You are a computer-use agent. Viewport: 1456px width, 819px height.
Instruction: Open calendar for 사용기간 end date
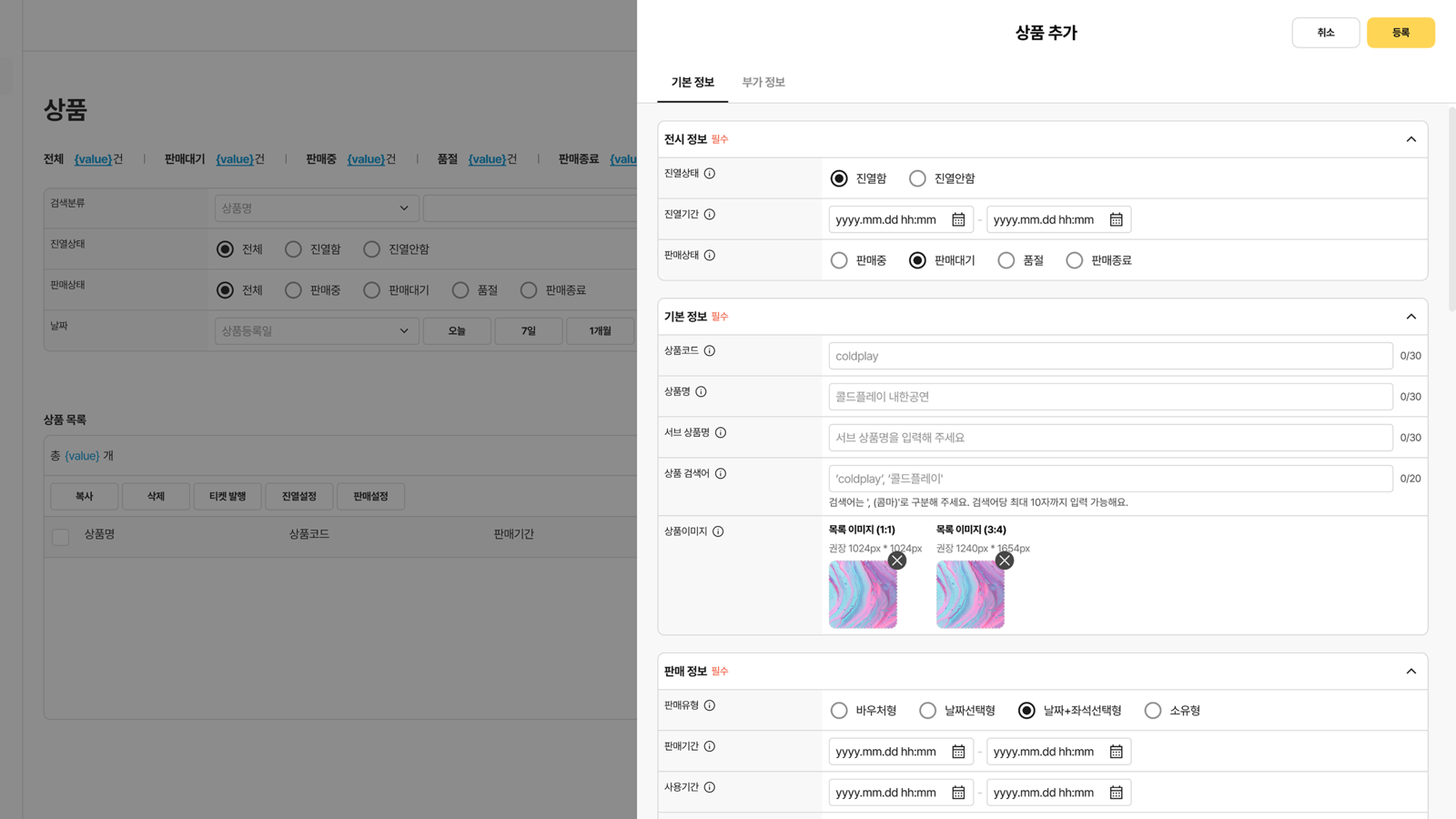click(x=1116, y=793)
